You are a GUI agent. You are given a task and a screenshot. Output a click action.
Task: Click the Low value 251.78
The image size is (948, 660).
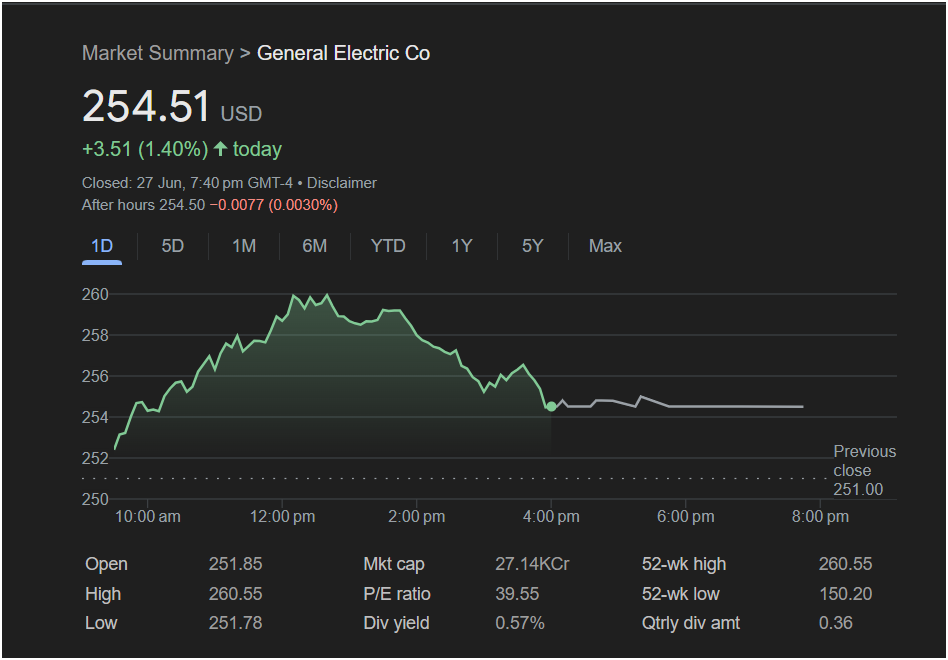[235, 623]
